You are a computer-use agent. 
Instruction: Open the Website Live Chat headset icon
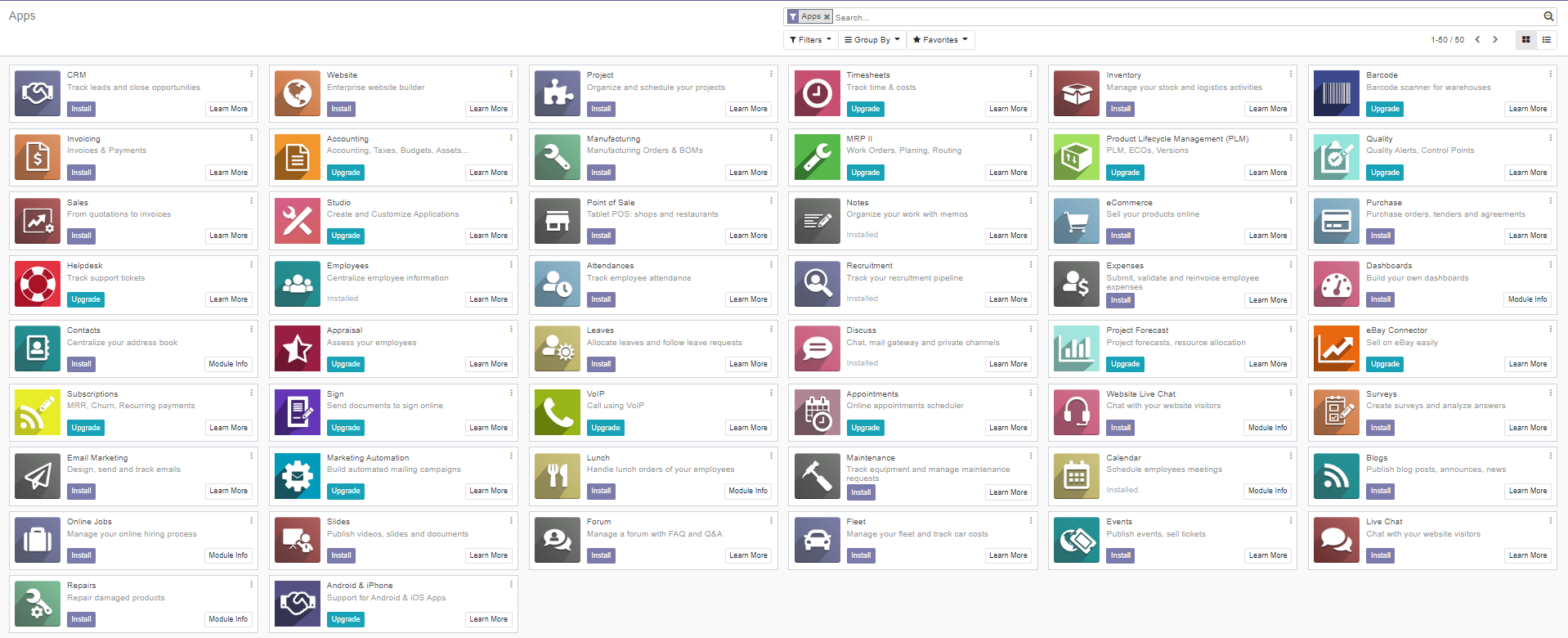pos(1077,412)
